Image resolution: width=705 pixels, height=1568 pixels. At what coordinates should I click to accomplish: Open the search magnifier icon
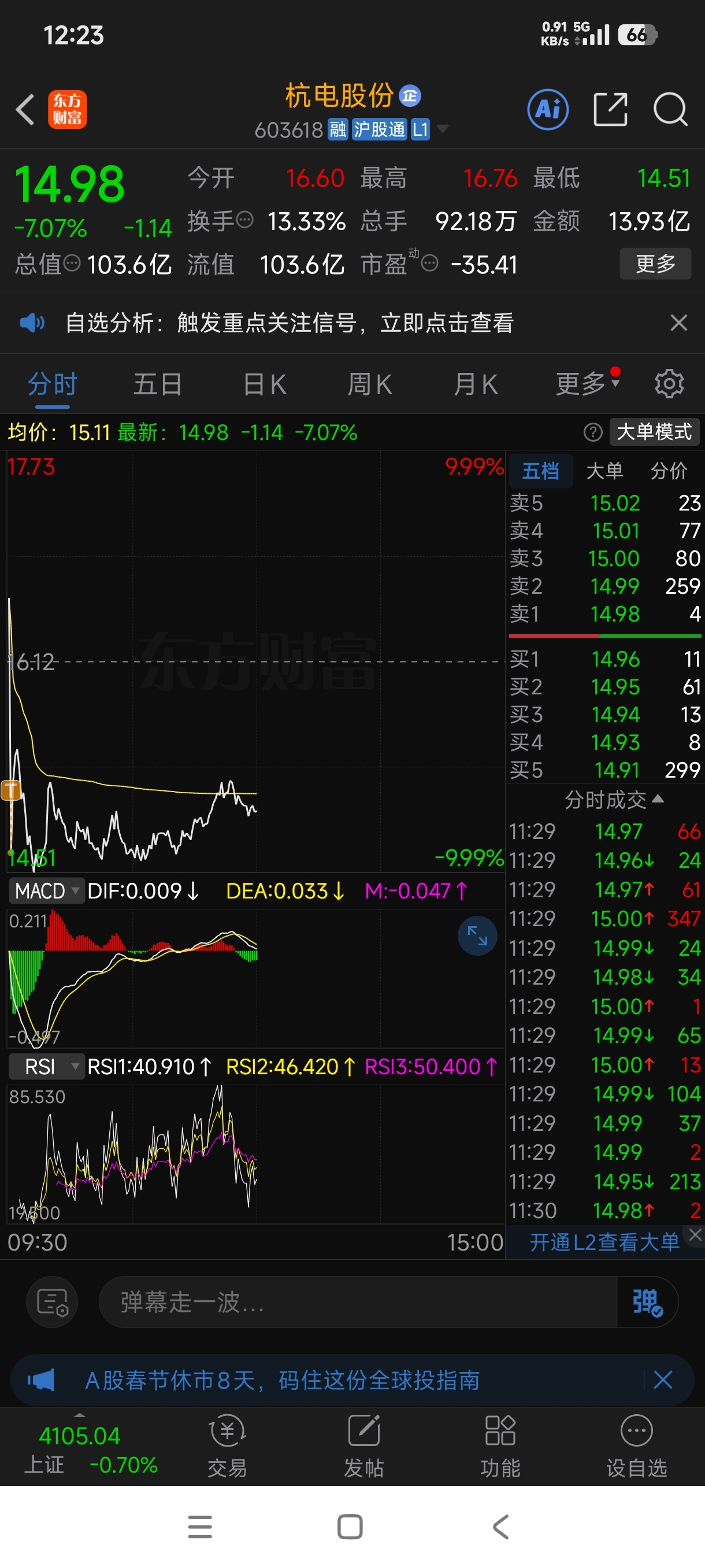(x=670, y=110)
